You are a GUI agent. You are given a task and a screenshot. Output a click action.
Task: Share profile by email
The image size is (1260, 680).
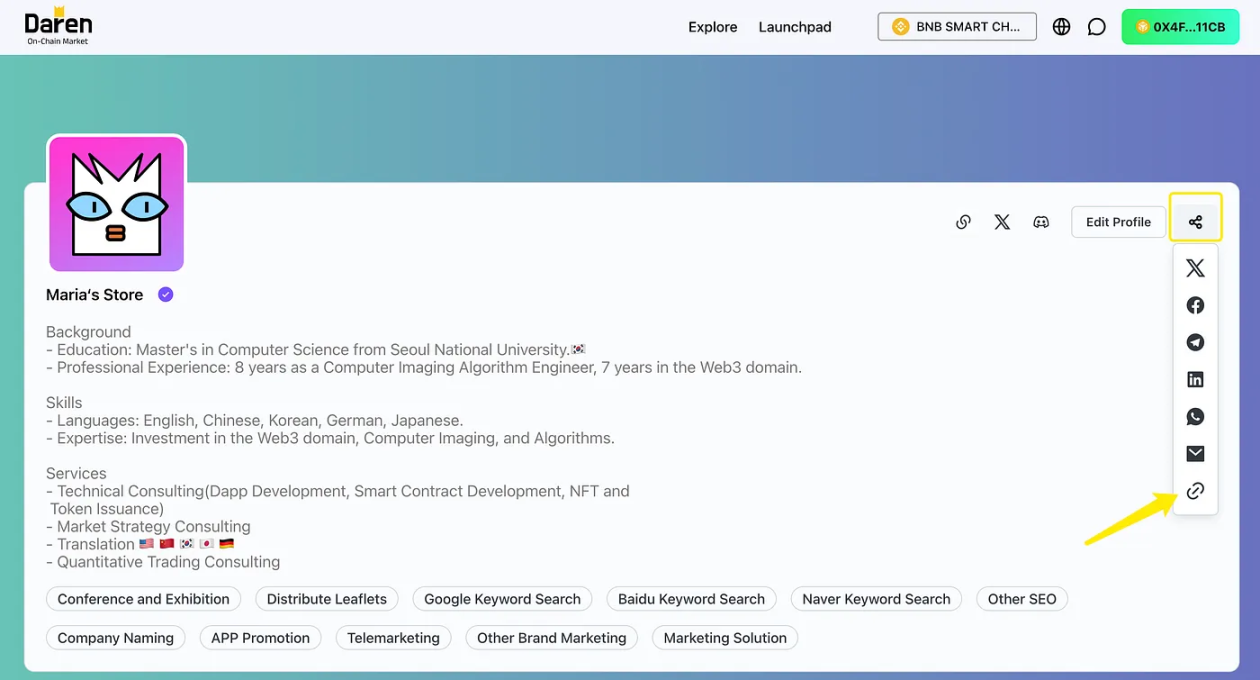pos(1195,454)
